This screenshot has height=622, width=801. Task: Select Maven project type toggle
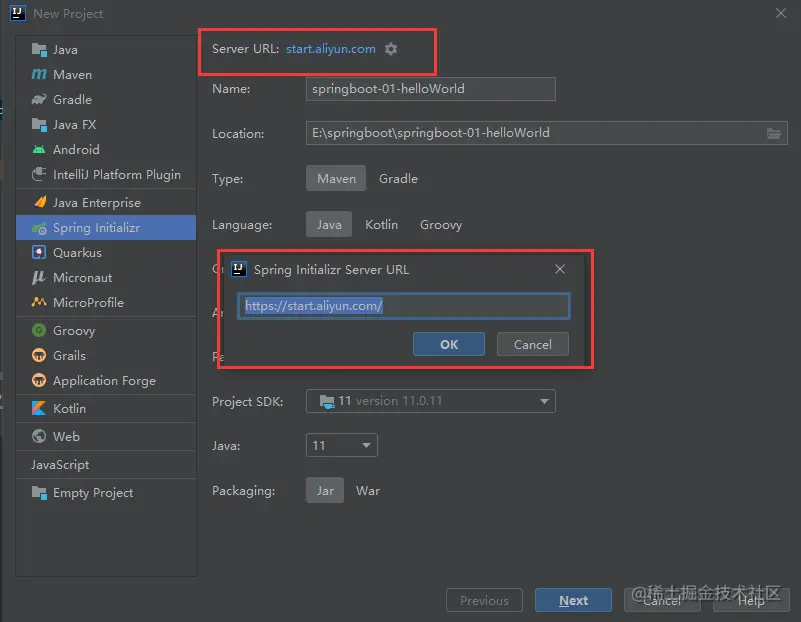336,178
